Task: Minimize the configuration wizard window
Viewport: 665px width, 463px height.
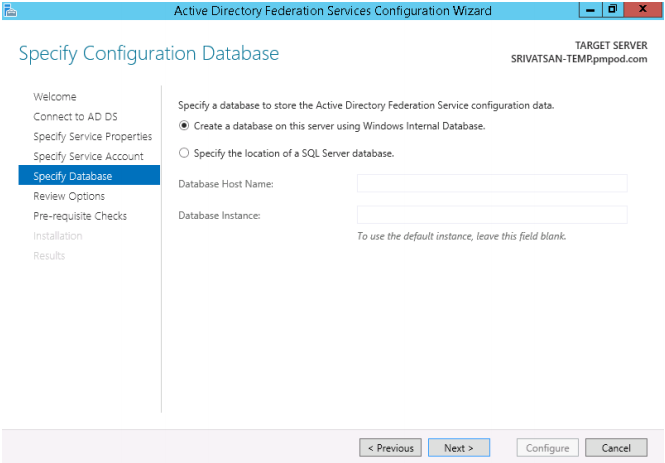Action: point(590,9)
